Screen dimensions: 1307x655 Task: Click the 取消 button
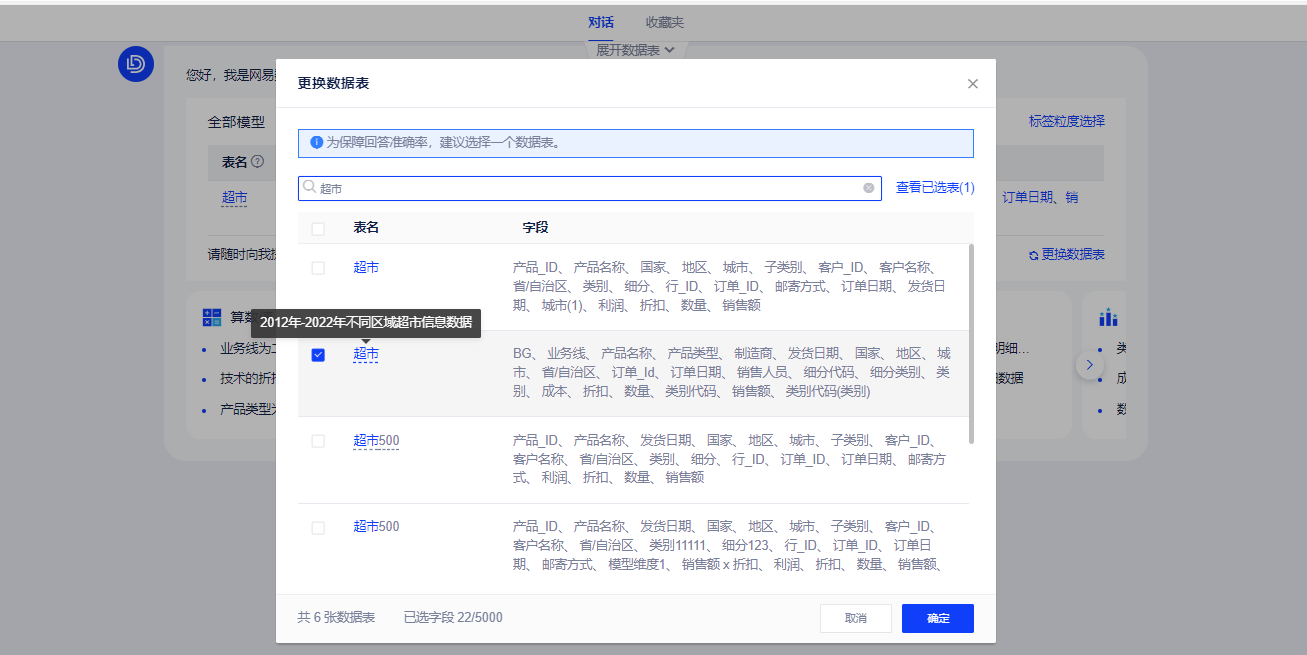point(855,618)
